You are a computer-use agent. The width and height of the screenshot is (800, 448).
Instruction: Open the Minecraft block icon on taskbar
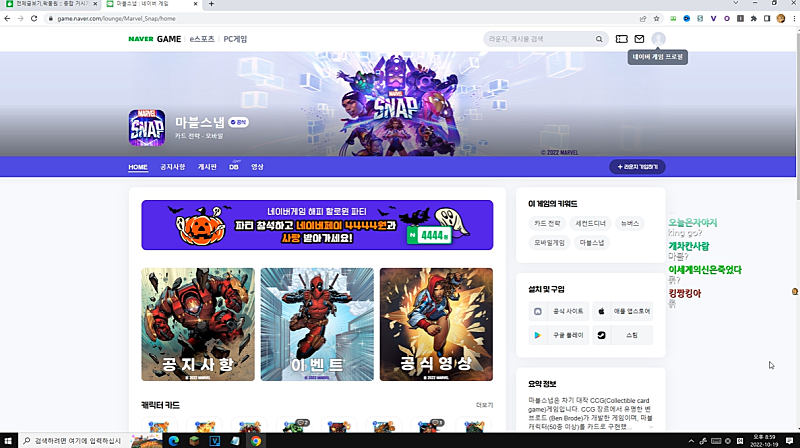[x=194, y=441]
